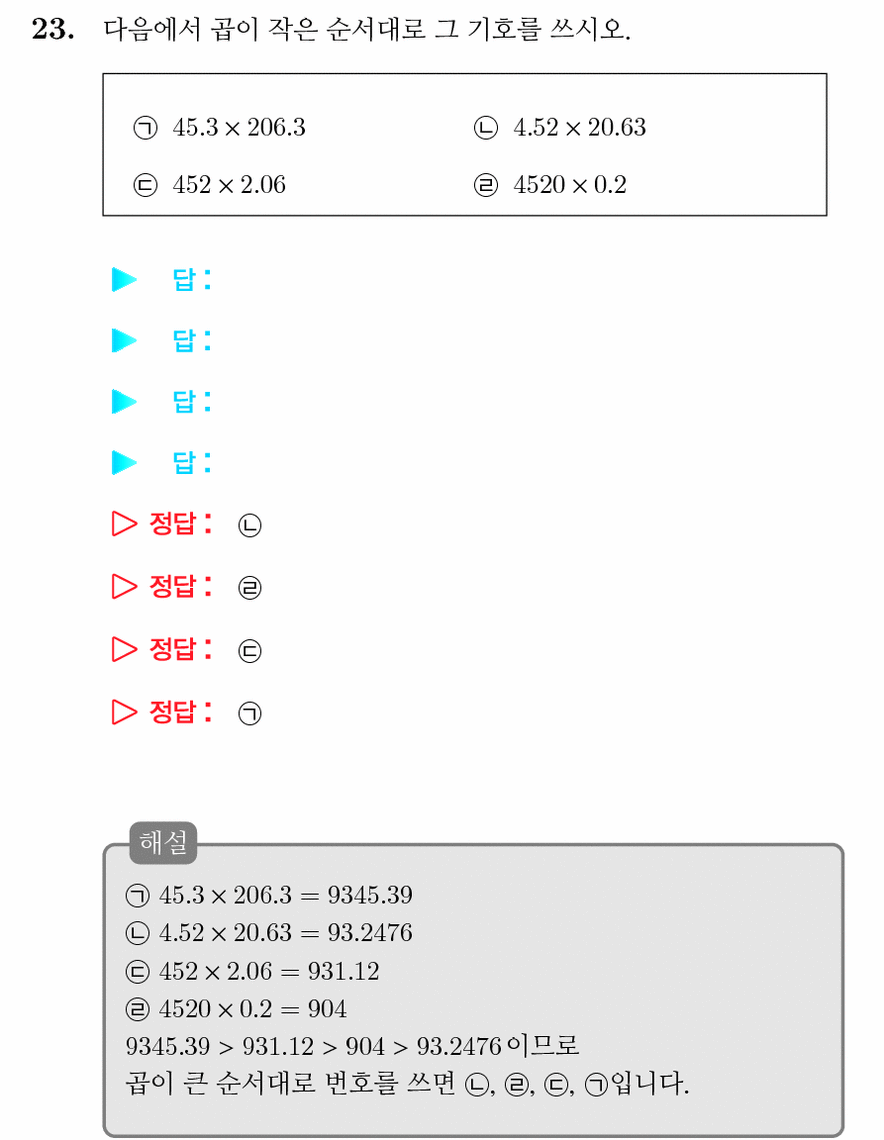Click the red outlined arrow beside answer ㉡
This screenshot has height=1140, width=884.
point(124,523)
